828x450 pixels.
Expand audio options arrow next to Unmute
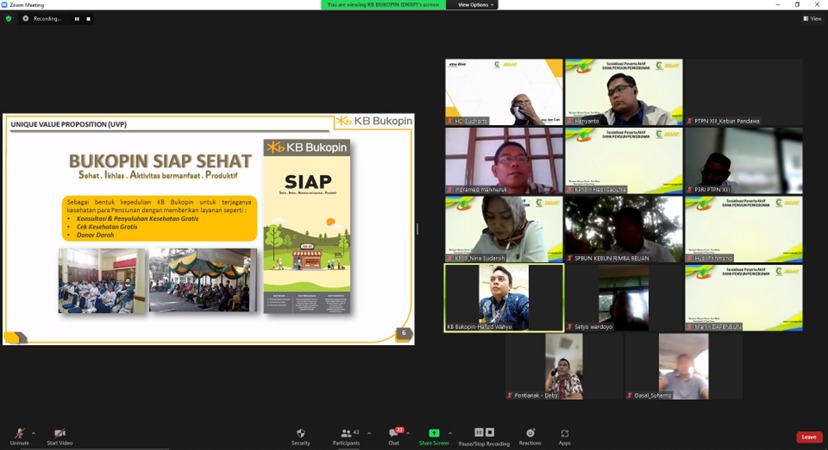[x=34, y=433]
